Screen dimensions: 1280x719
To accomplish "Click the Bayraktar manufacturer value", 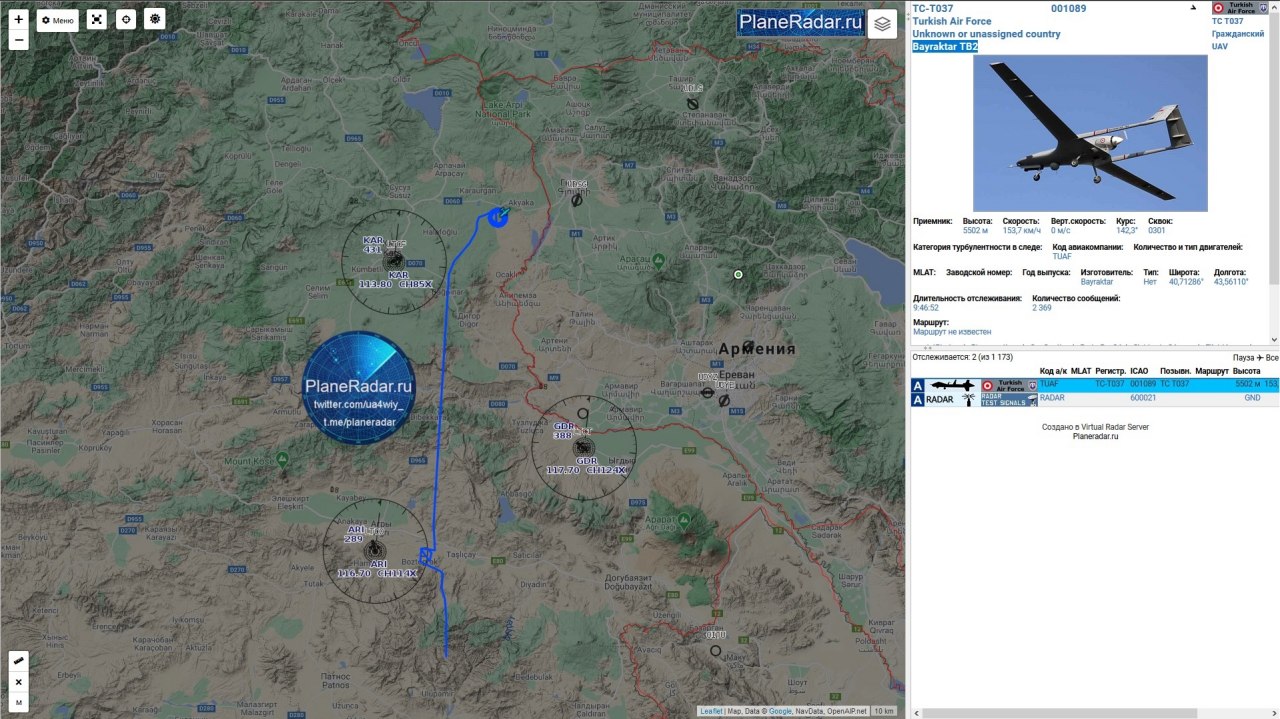I will (x=1097, y=283).
